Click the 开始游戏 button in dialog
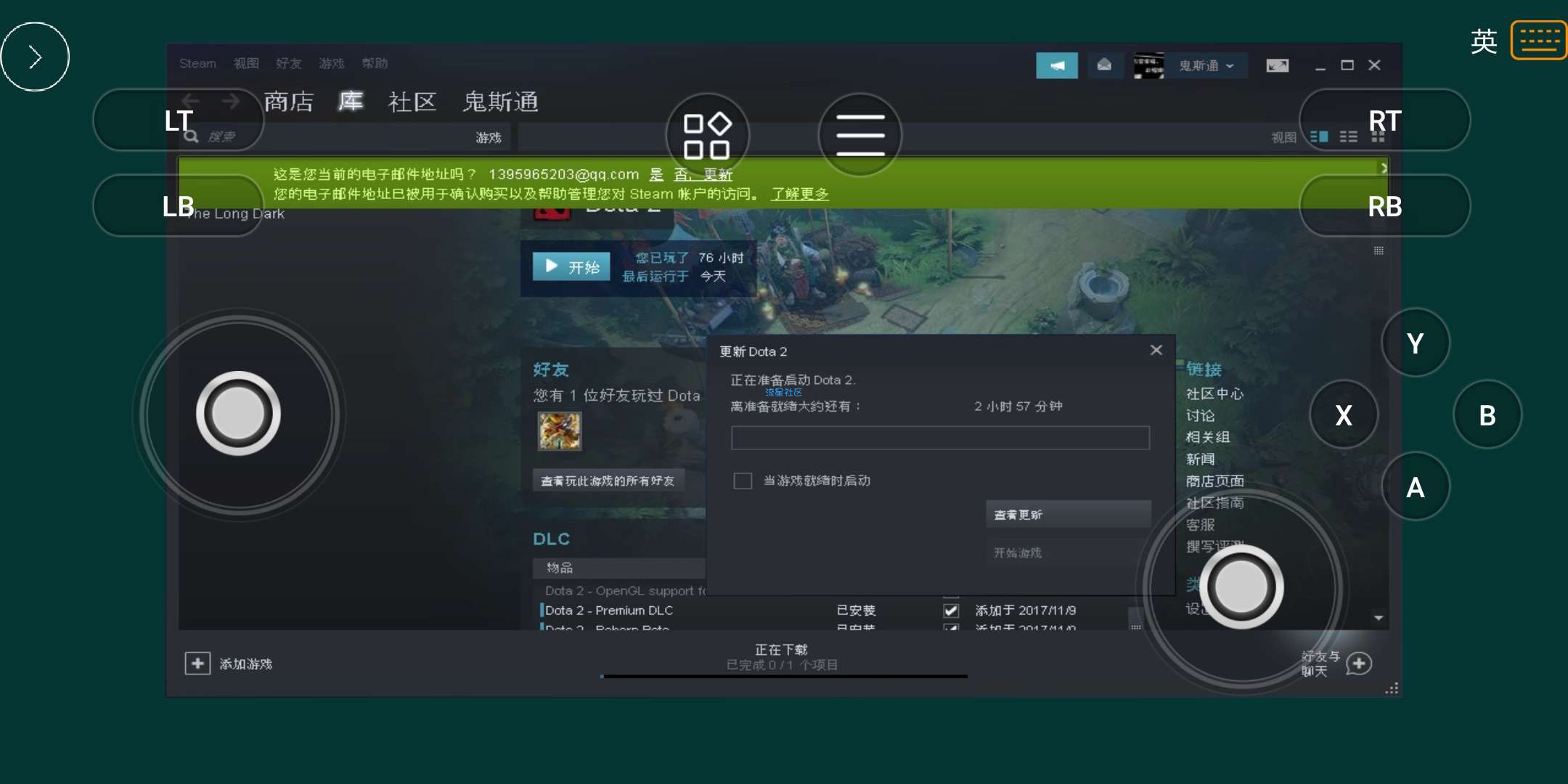The height and width of the screenshot is (784, 1568). (x=1068, y=553)
